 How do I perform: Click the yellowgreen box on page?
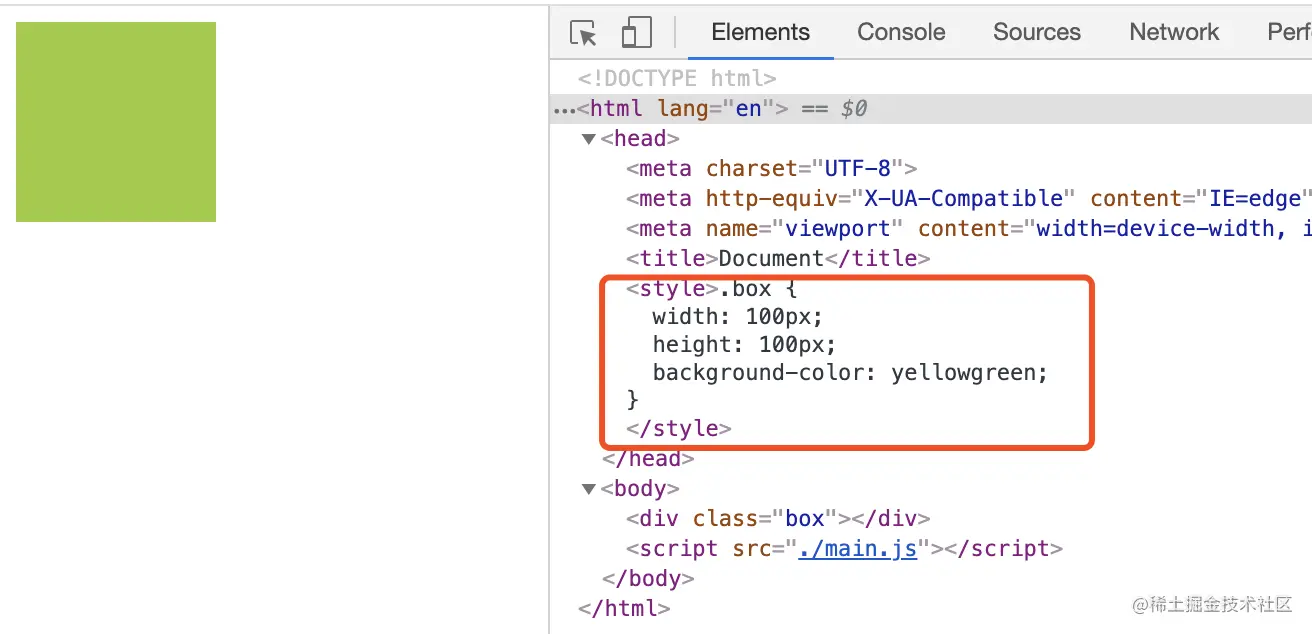[116, 122]
